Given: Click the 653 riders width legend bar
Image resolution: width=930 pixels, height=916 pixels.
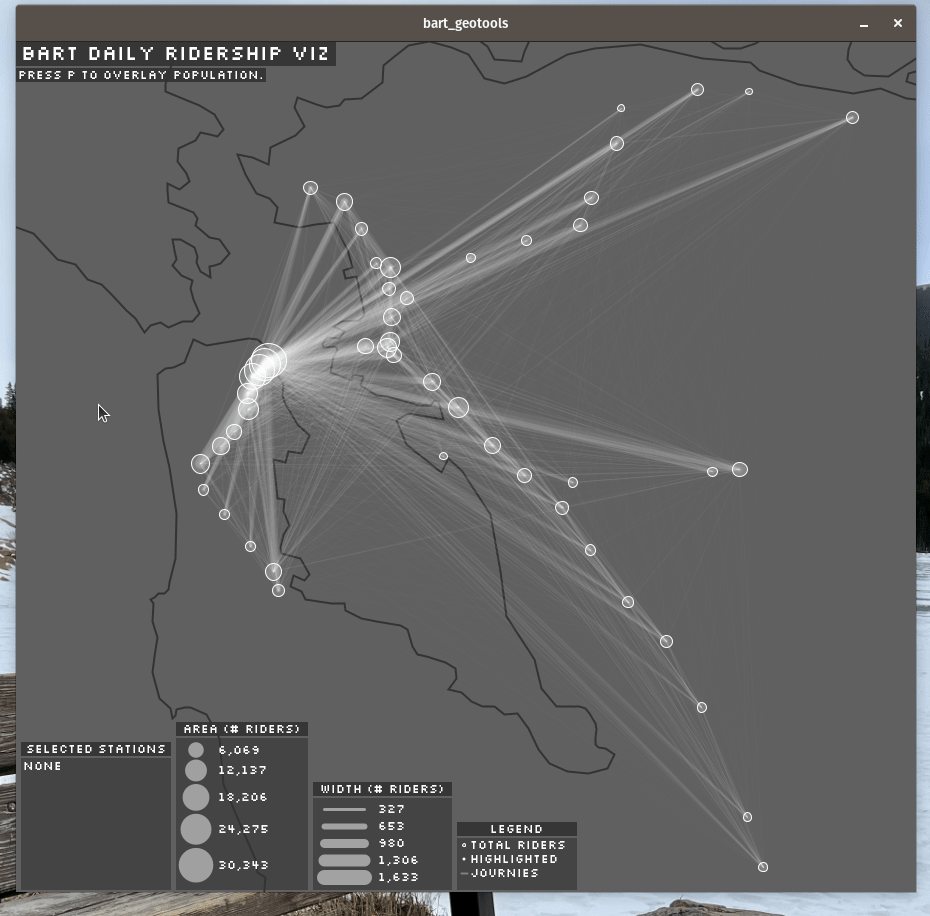Looking at the screenshot, I should pos(344,826).
